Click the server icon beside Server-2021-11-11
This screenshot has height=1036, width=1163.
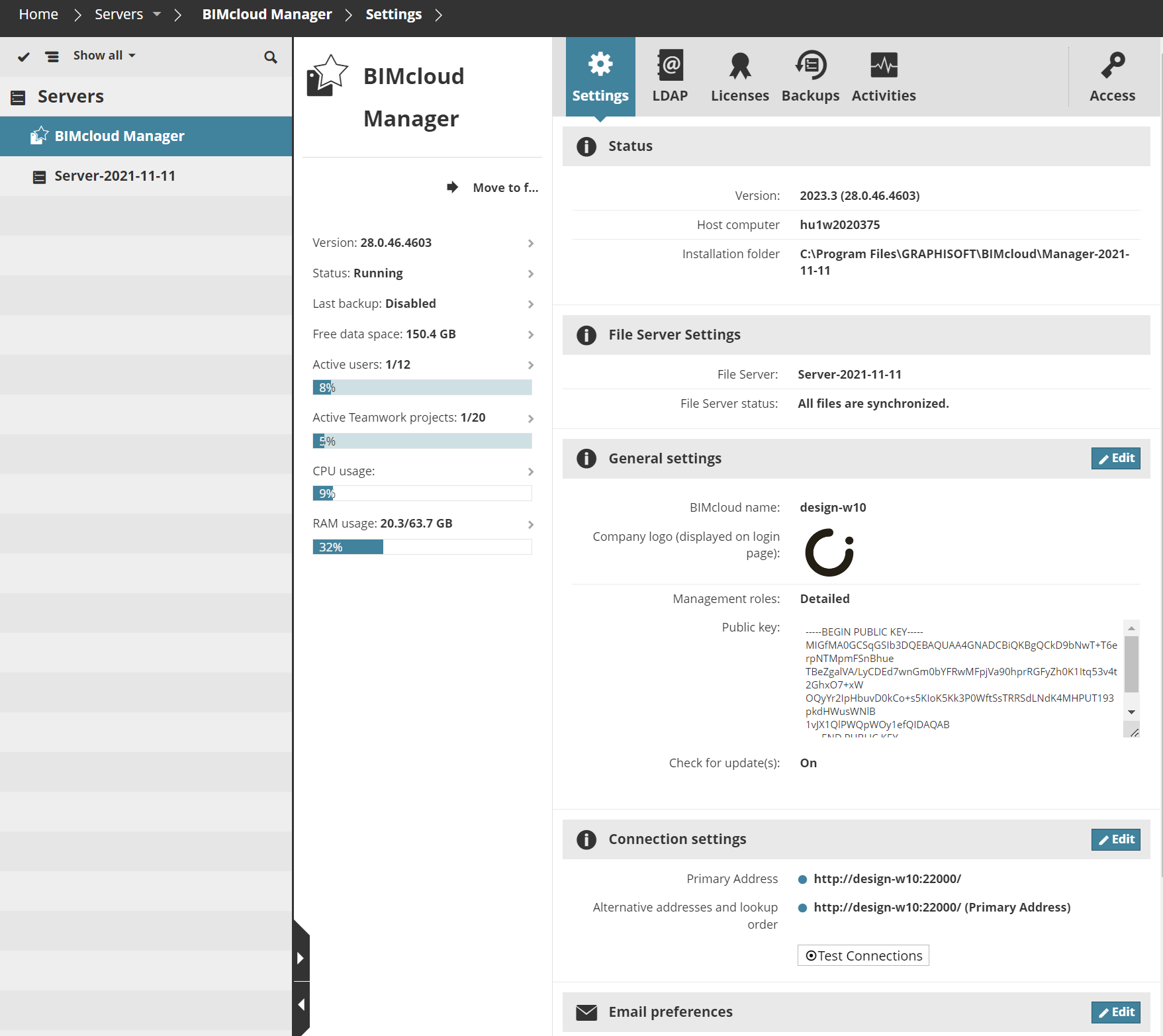pos(40,177)
